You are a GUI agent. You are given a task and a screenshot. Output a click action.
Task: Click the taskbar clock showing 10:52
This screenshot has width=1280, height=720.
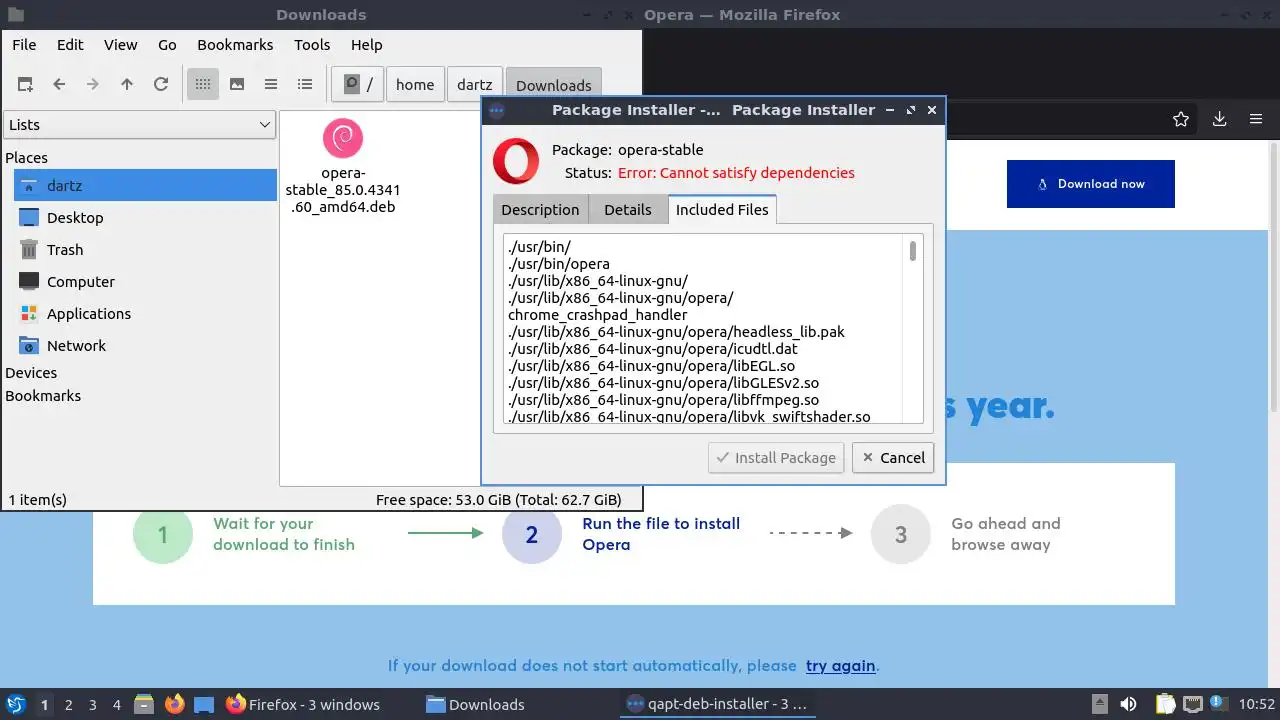1257,705
